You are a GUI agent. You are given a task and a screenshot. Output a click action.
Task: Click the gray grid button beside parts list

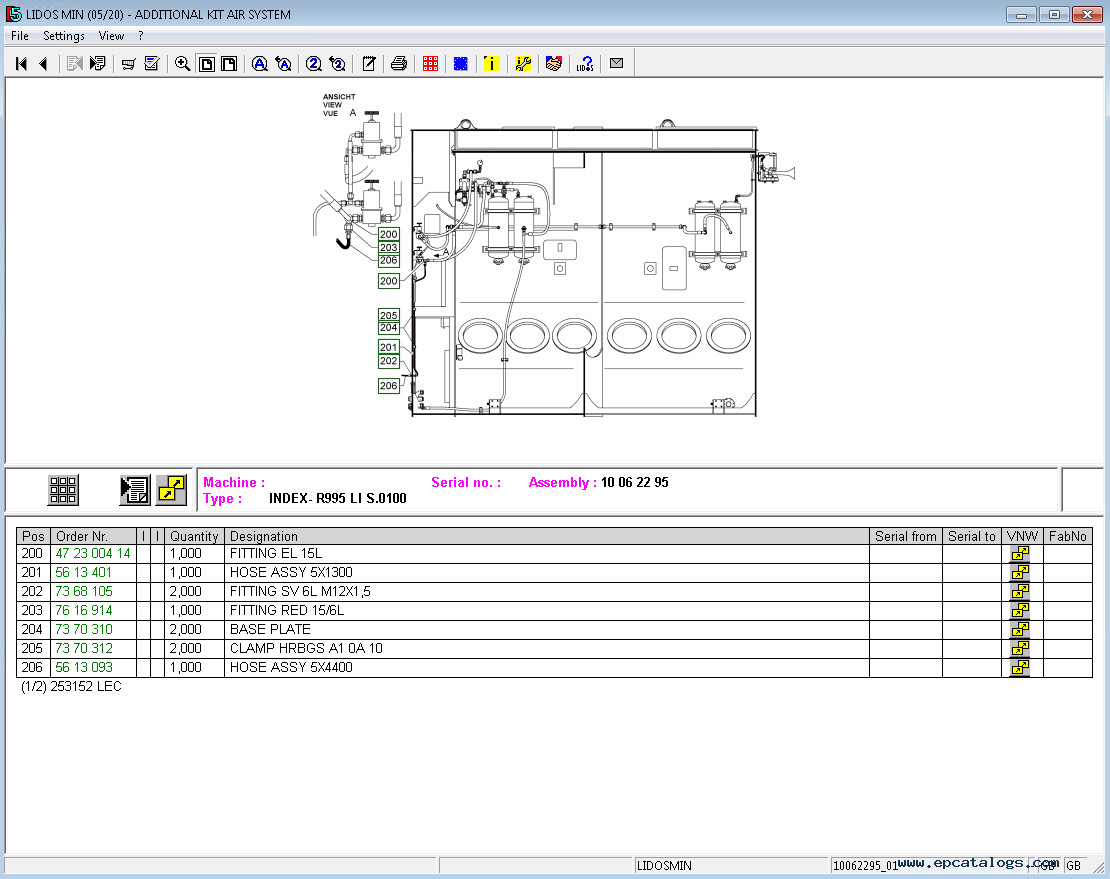click(63, 490)
